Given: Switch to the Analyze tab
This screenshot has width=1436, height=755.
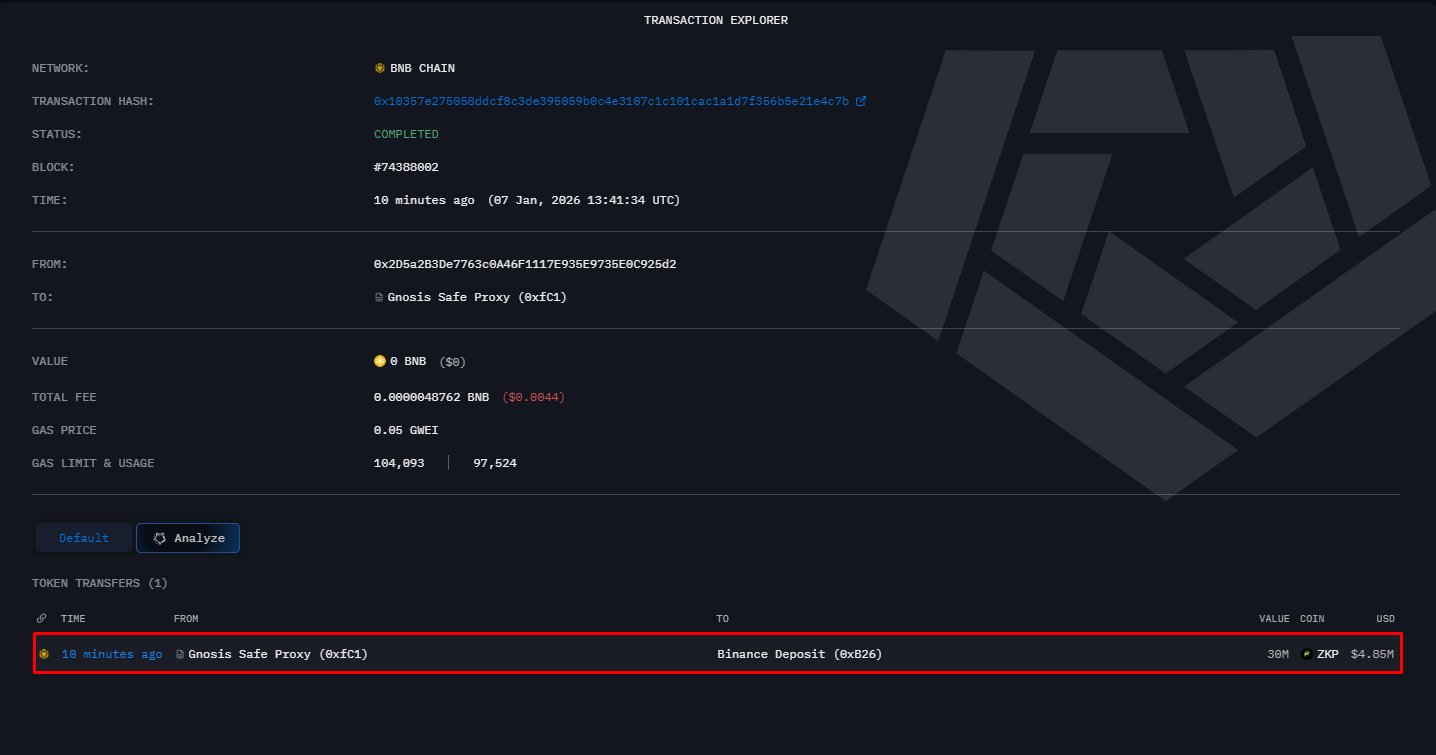Looking at the screenshot, I should tap(188, 538).
